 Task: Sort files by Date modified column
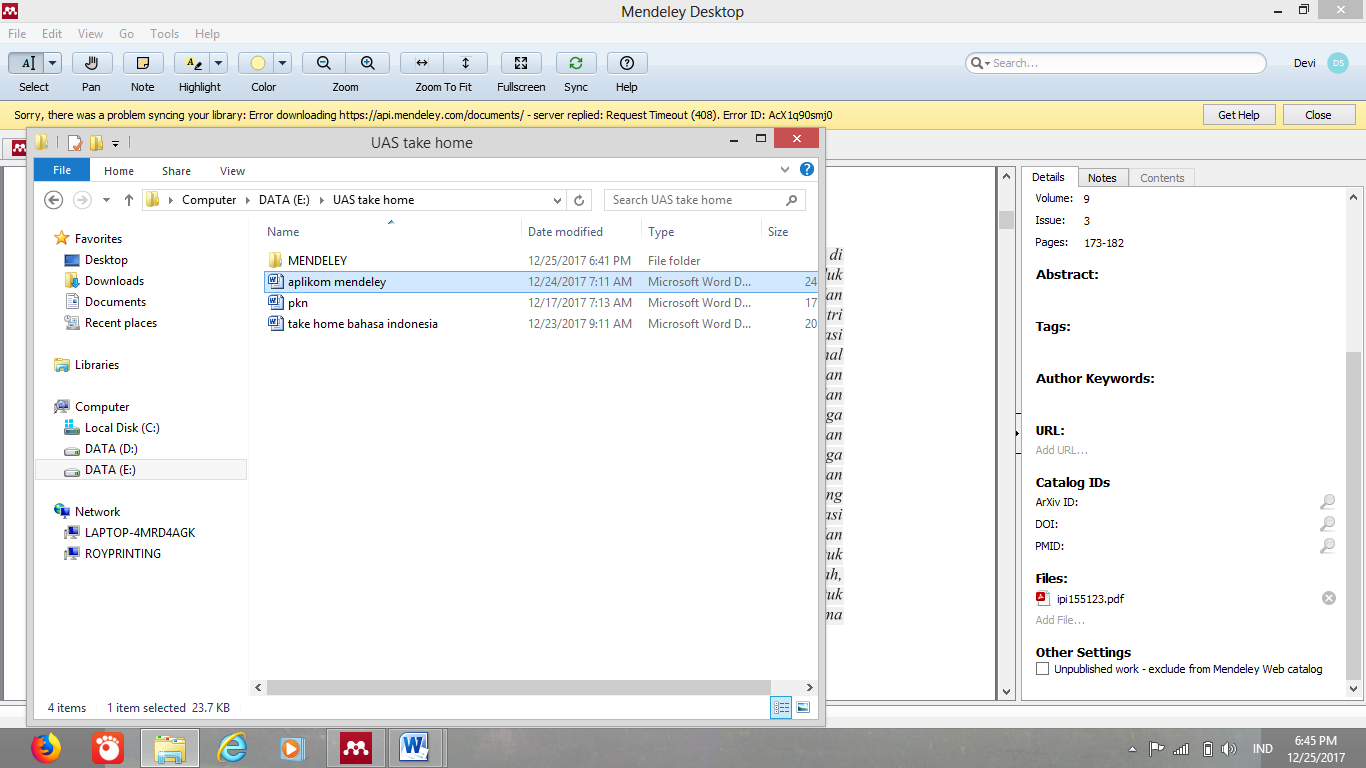point(565,232)
